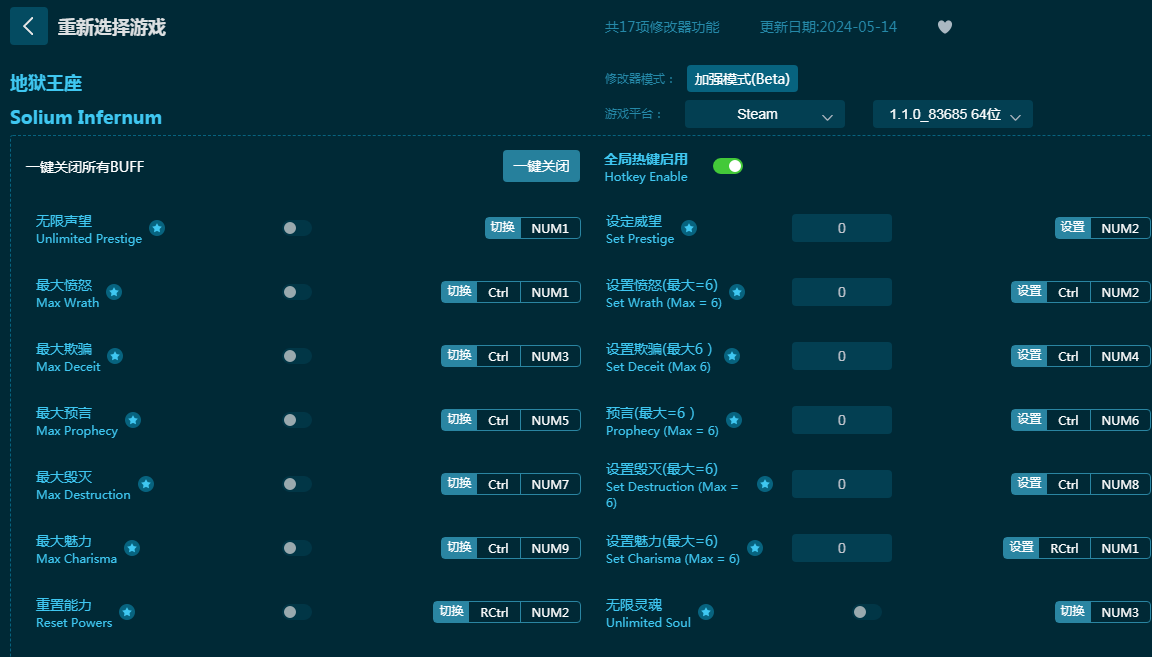Click 切换 button for Unlimited Prestige hotkey
1152x657 pixels.
click(x=503, y=228)
